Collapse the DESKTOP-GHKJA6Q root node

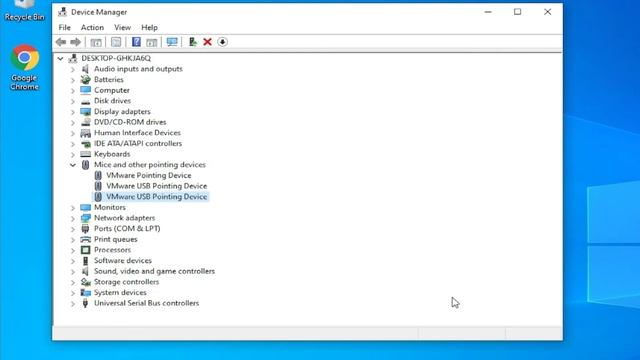click(60, 58)
